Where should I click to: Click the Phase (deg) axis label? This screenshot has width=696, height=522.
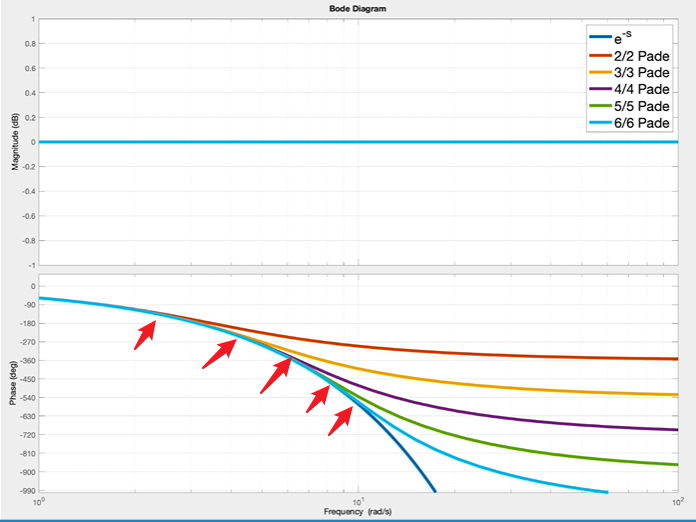(13, 383)
